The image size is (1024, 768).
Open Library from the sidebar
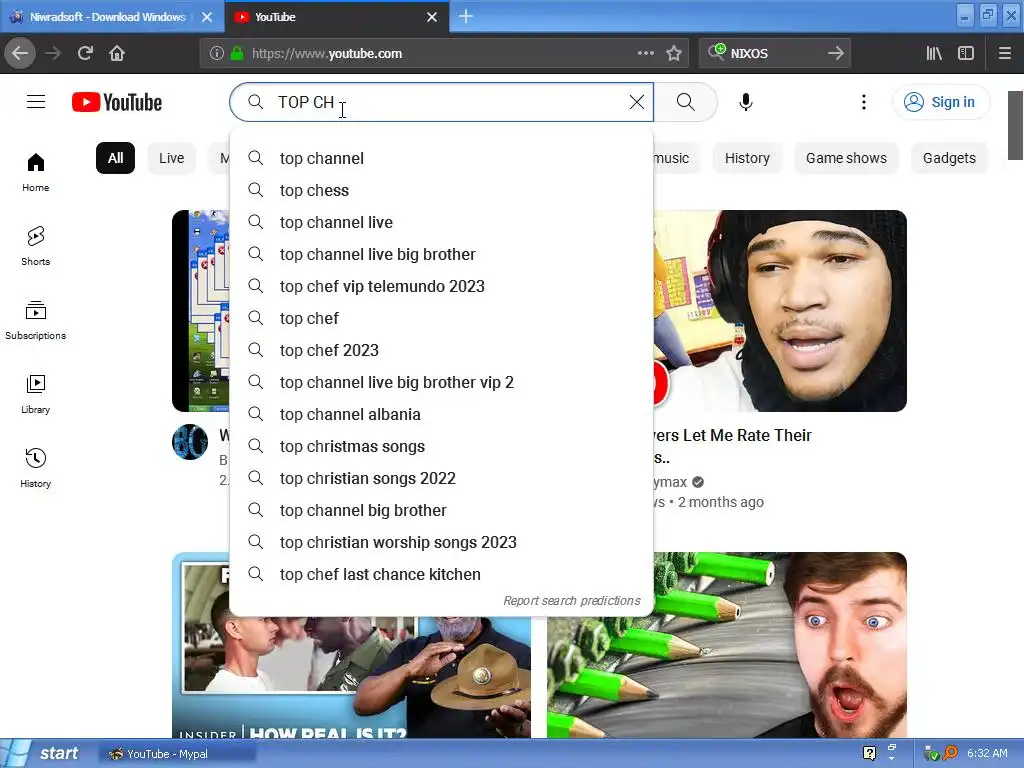[36, 394]
